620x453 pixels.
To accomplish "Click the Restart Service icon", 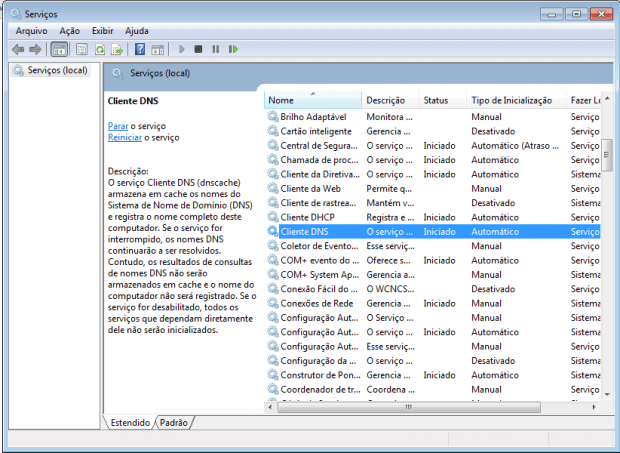I will (x=233, y=49).
